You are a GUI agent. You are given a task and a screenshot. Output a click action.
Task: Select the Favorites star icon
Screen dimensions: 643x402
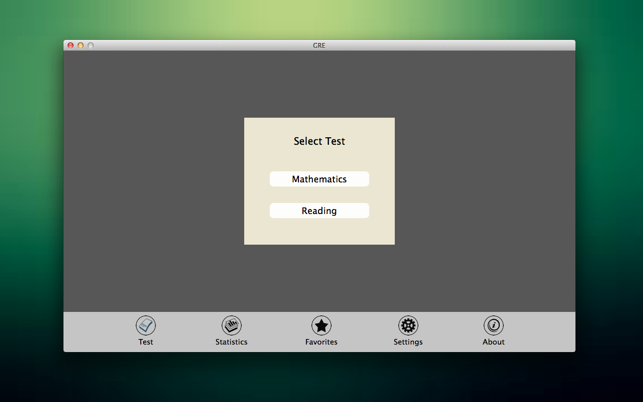click(321, 325)
